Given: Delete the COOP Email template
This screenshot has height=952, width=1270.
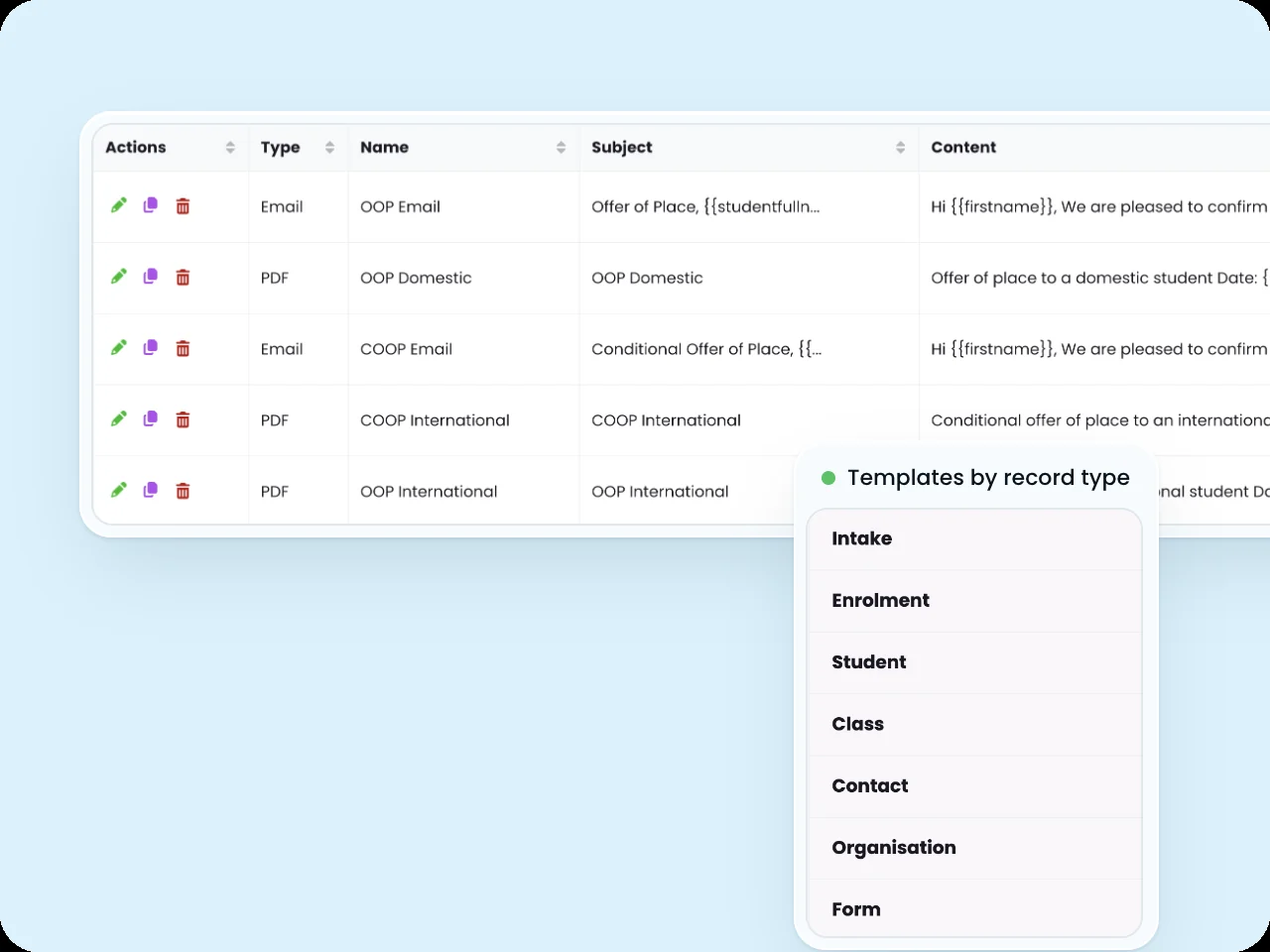Looking at the screenshot, I should pyautogui.click(x=183, y=349).
